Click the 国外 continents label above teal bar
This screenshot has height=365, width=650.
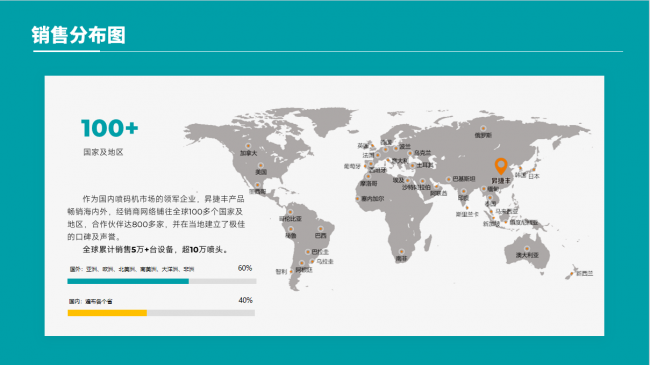[132, 269]
